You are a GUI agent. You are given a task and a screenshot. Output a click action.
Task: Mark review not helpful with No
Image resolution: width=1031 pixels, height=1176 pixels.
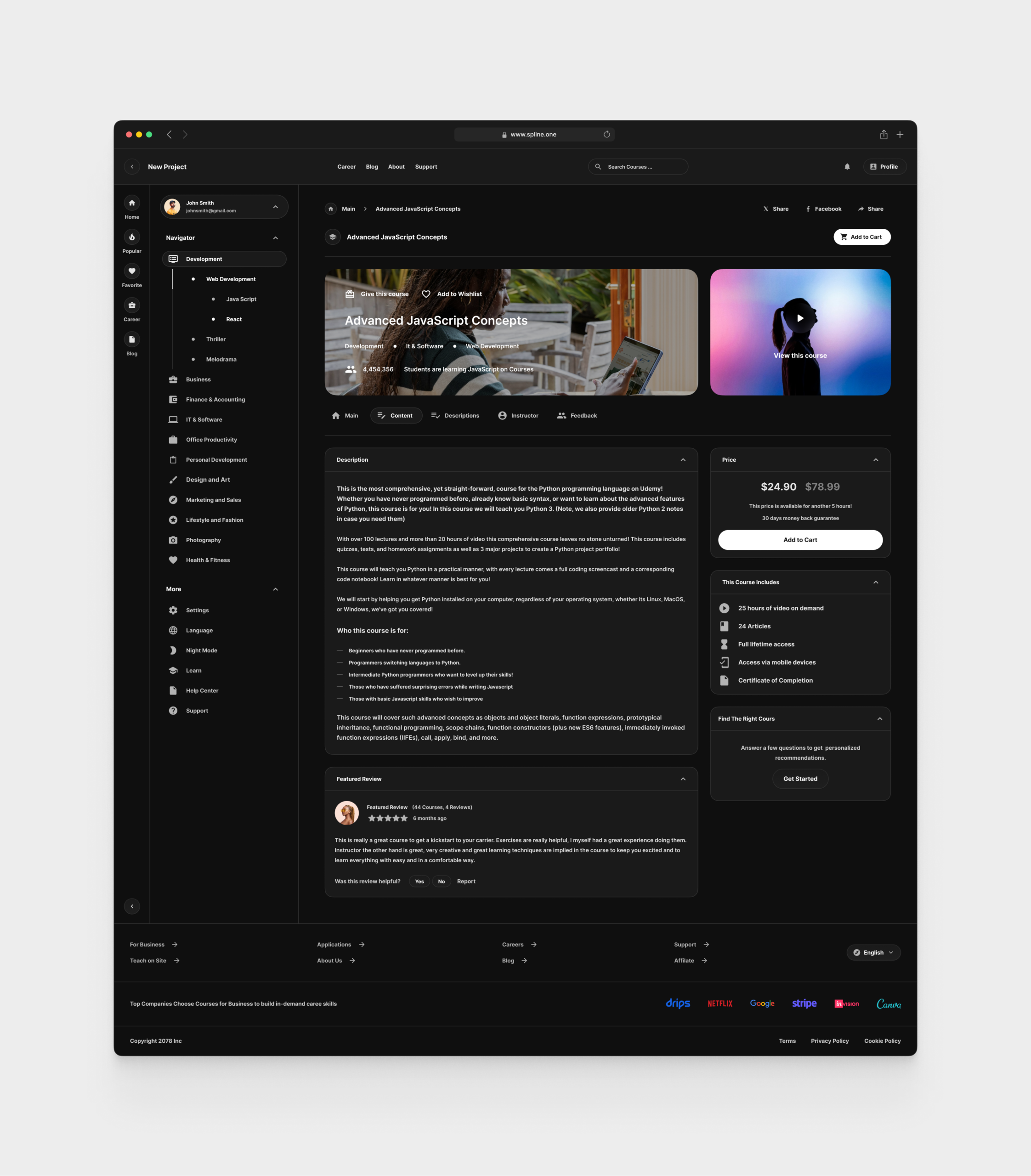(441, 882)
